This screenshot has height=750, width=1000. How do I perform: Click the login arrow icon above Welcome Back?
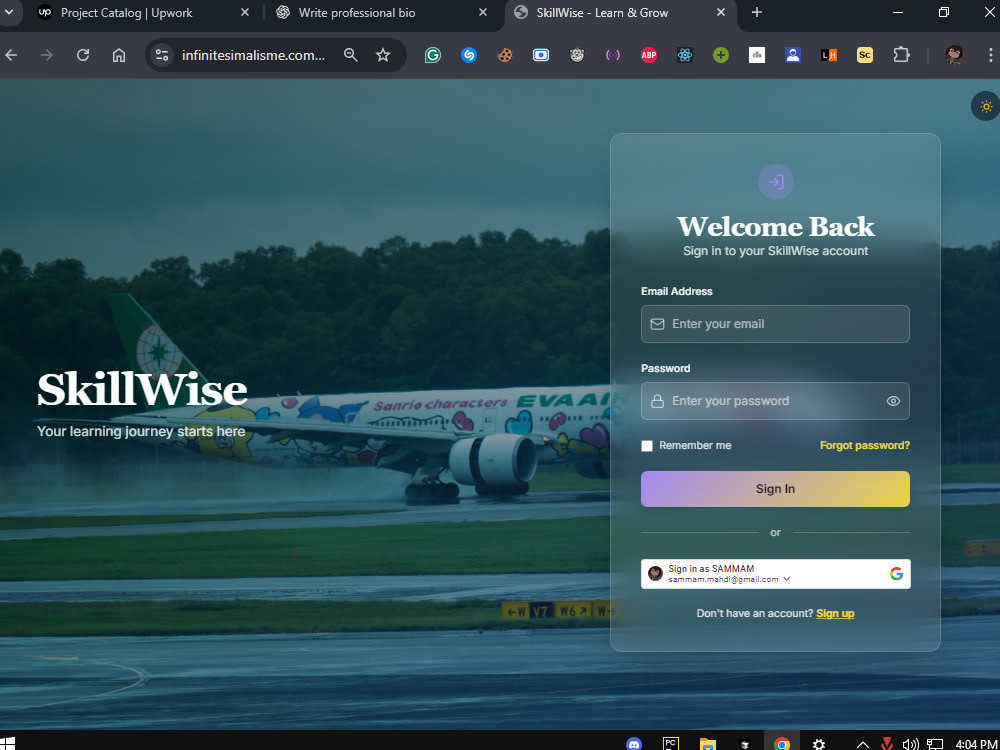pos(776,182)
